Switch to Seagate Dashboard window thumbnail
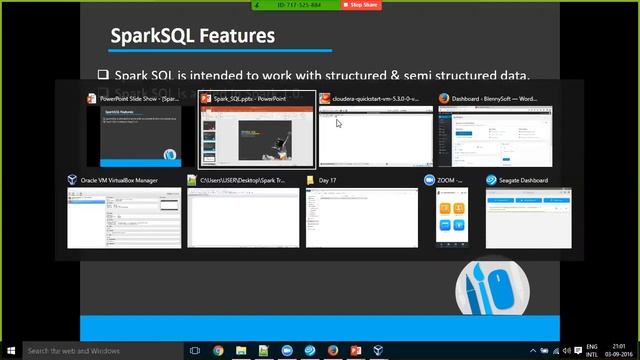This screenshot has height=360, width=640. coord(529,218)
